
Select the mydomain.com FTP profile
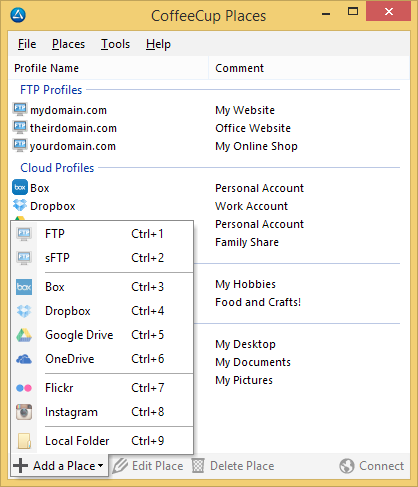[x=68, y=110]
